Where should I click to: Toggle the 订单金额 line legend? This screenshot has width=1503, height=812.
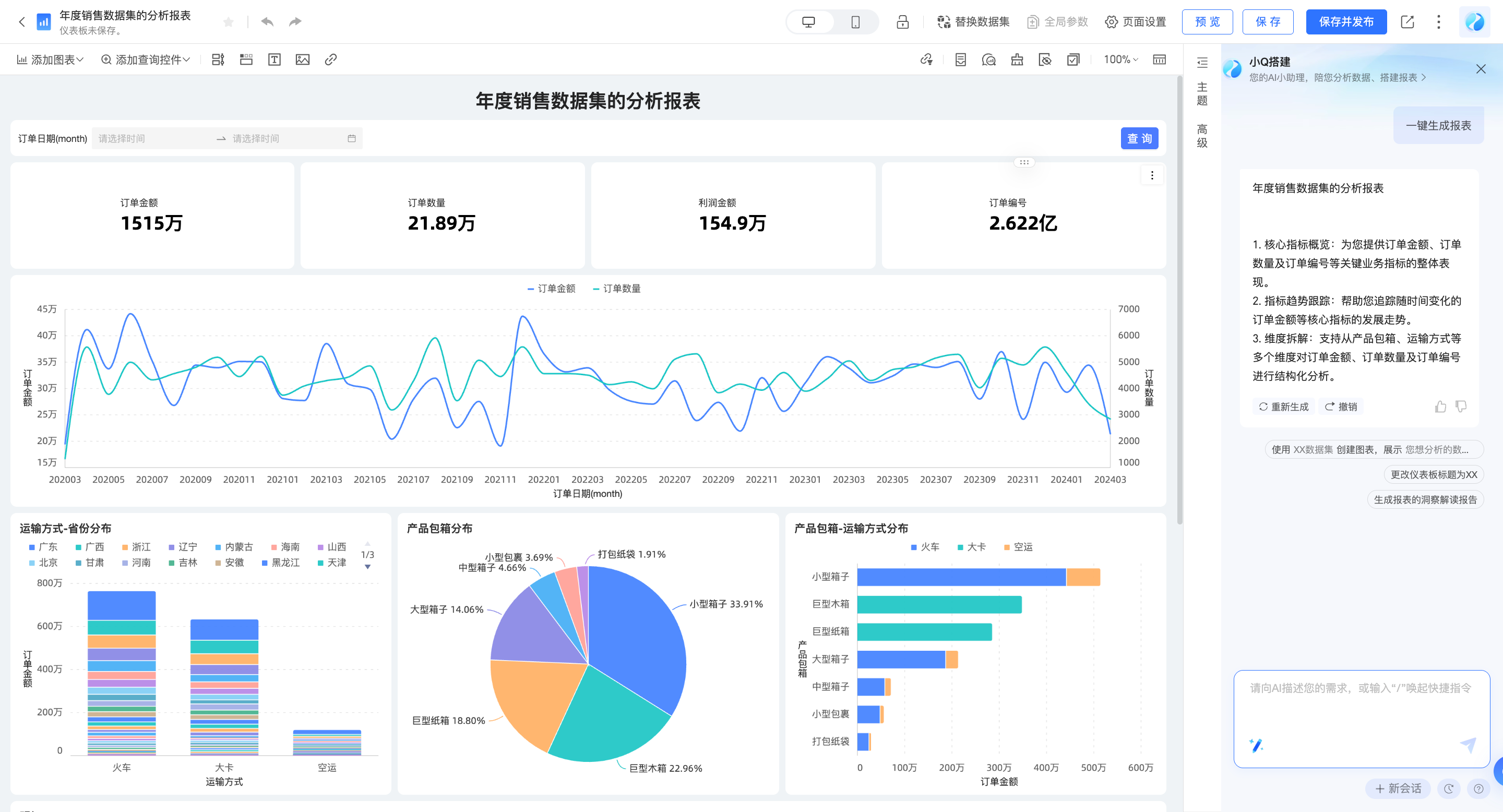[x=552, y=289]
